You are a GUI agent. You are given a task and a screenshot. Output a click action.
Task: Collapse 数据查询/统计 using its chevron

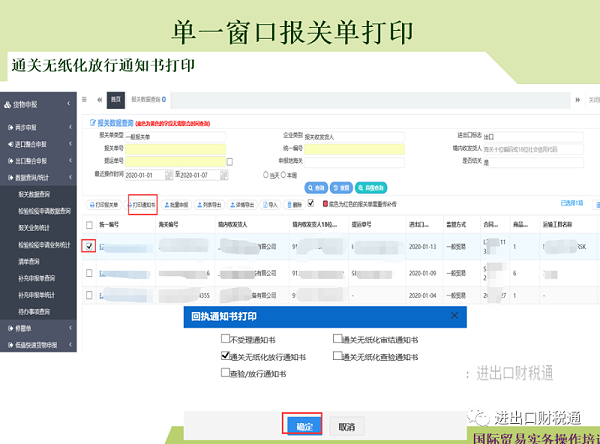(x=70, y=177)
